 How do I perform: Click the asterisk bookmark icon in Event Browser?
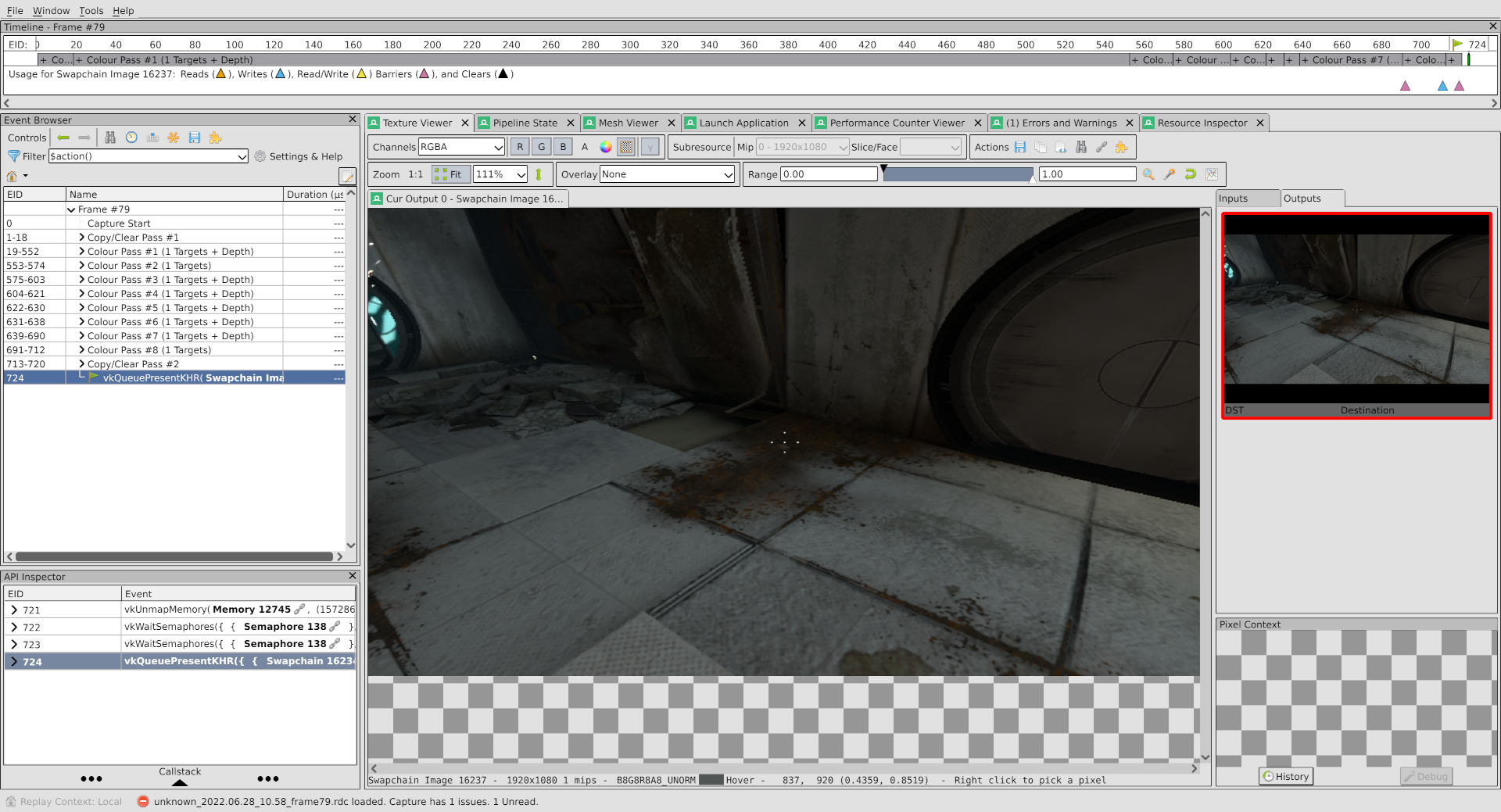click(x=174, y=138)
